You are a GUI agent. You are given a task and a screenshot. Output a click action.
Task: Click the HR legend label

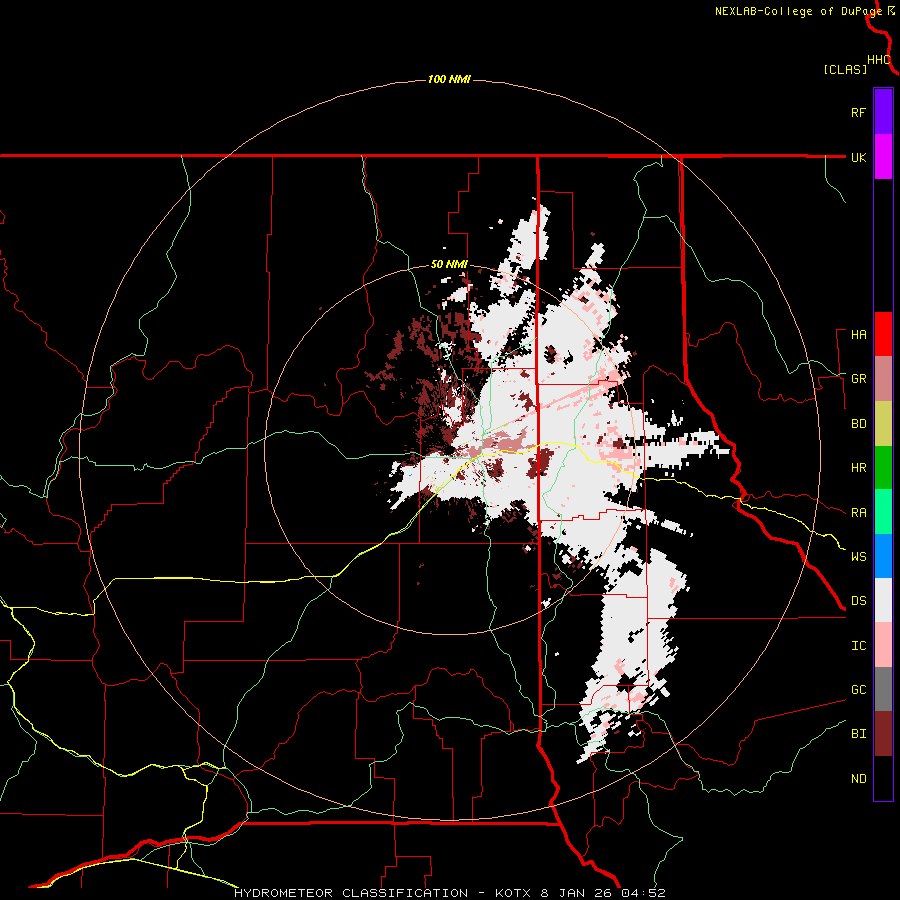tap(858, 468)
